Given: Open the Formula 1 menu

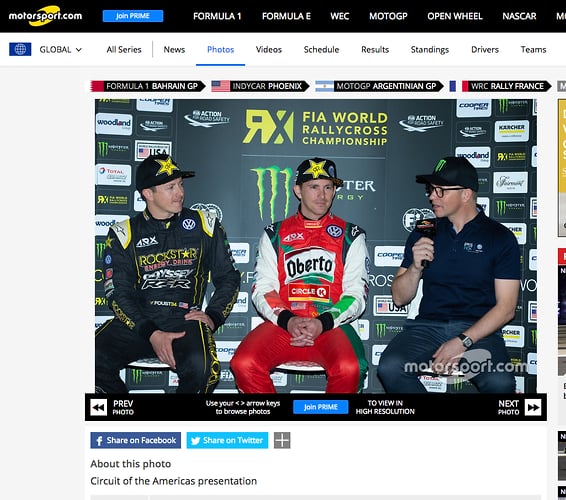Looking at the screenshot, I should [x=217, y=16].
